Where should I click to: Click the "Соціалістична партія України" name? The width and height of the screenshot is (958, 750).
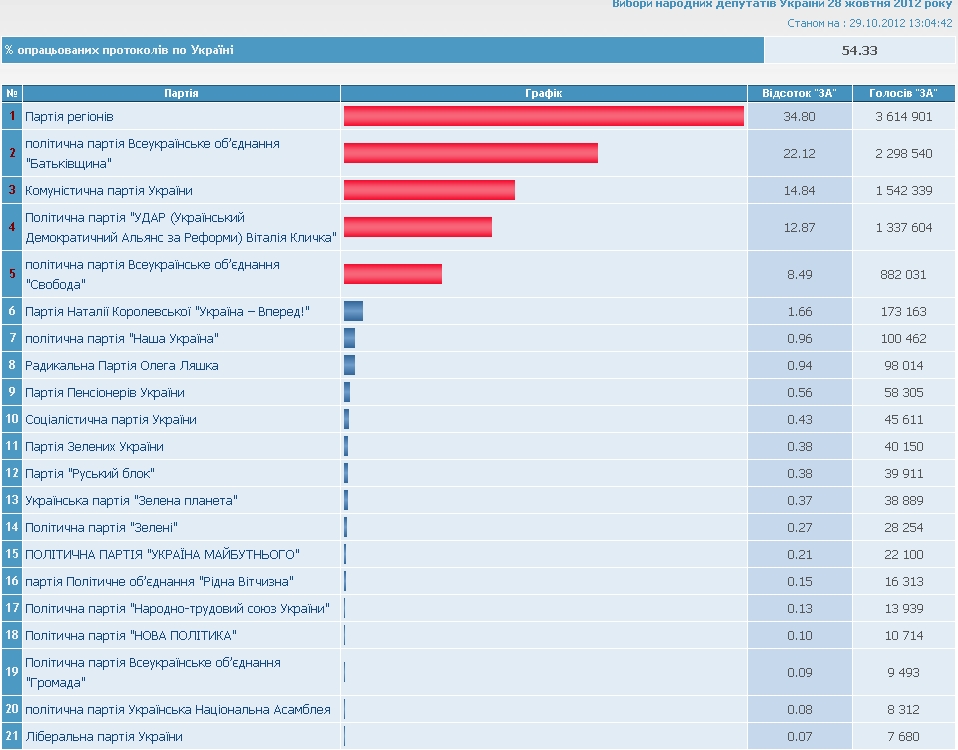[111, 420]
